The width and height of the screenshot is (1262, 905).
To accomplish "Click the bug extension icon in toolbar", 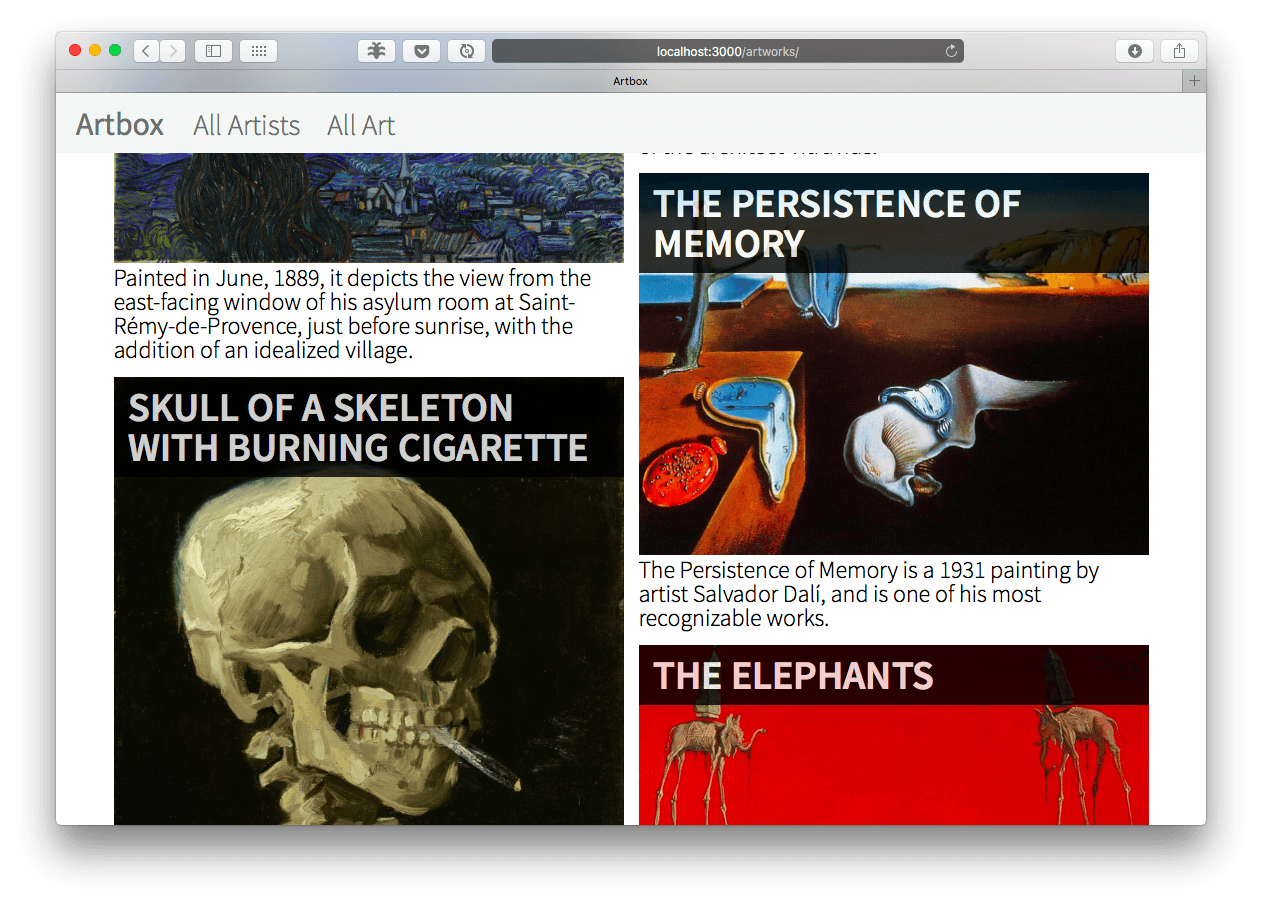I will click(376, 51).
